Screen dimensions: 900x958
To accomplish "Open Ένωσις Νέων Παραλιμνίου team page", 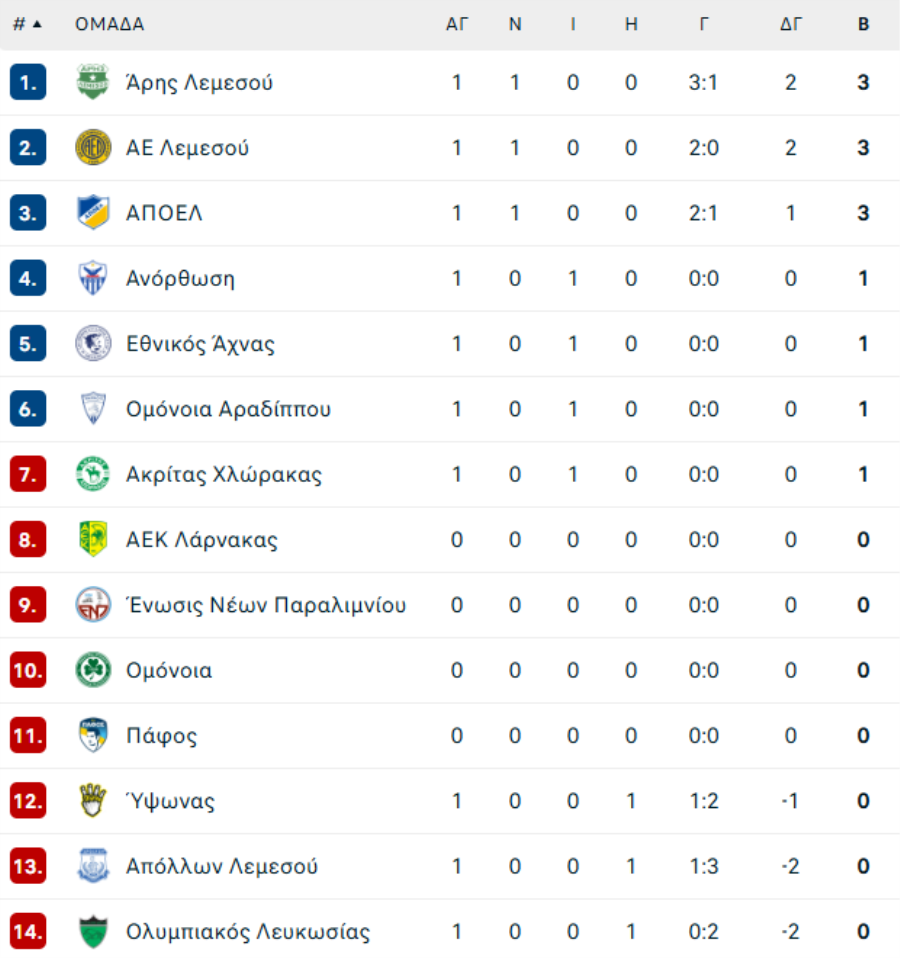I will [266, 605].
